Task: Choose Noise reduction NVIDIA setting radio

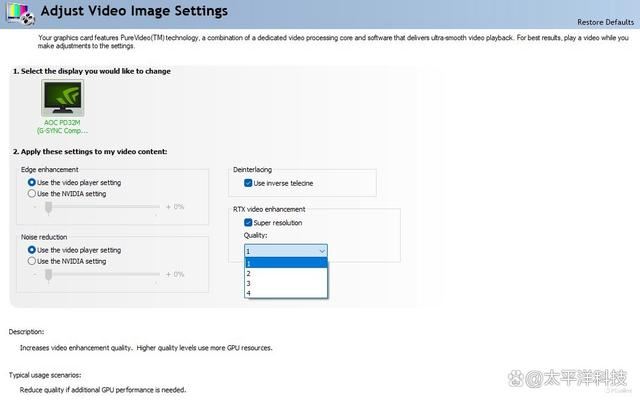Action: (32, 261)
